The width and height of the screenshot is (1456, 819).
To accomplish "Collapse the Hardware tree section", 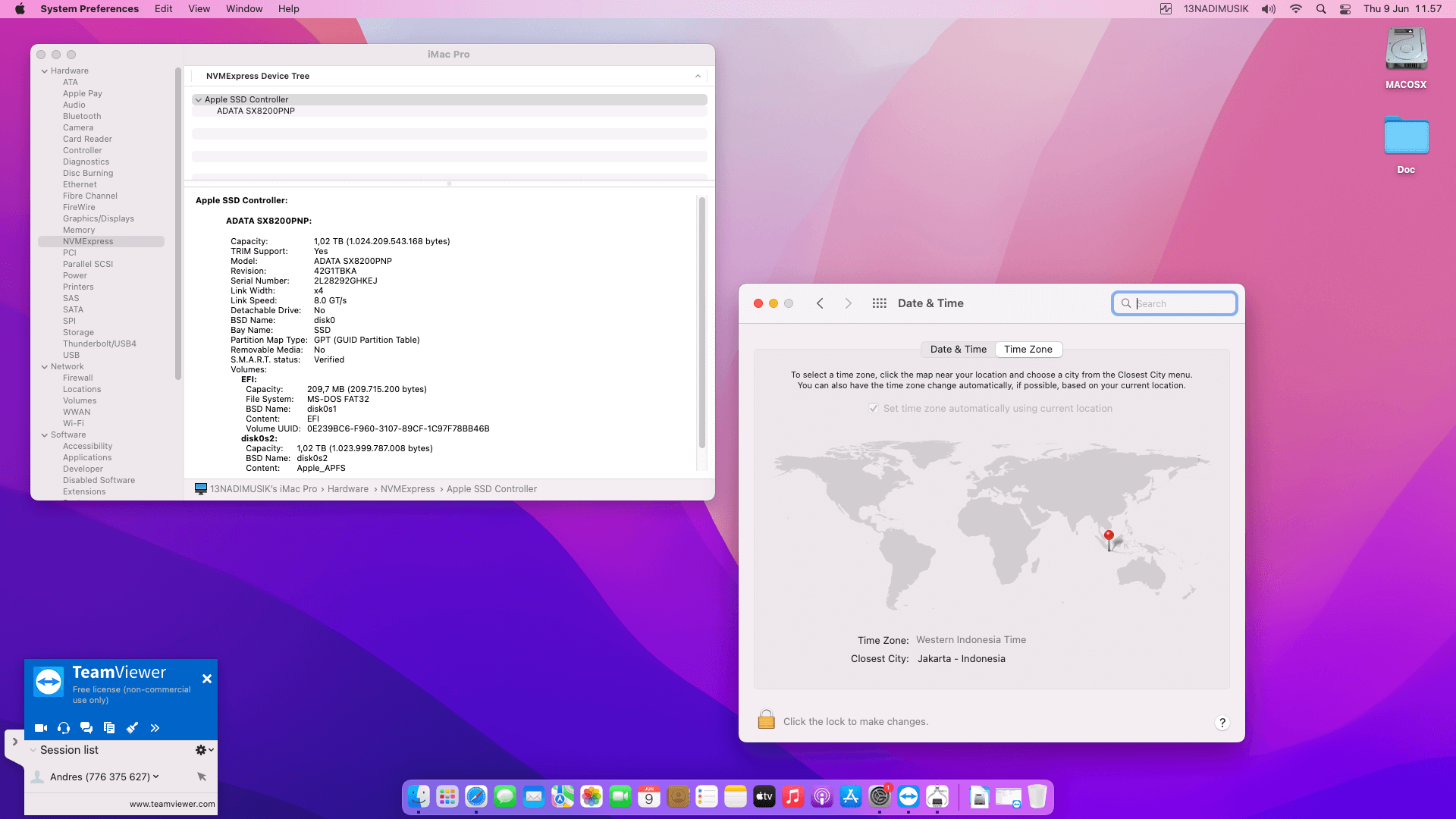I will (45, 71).
